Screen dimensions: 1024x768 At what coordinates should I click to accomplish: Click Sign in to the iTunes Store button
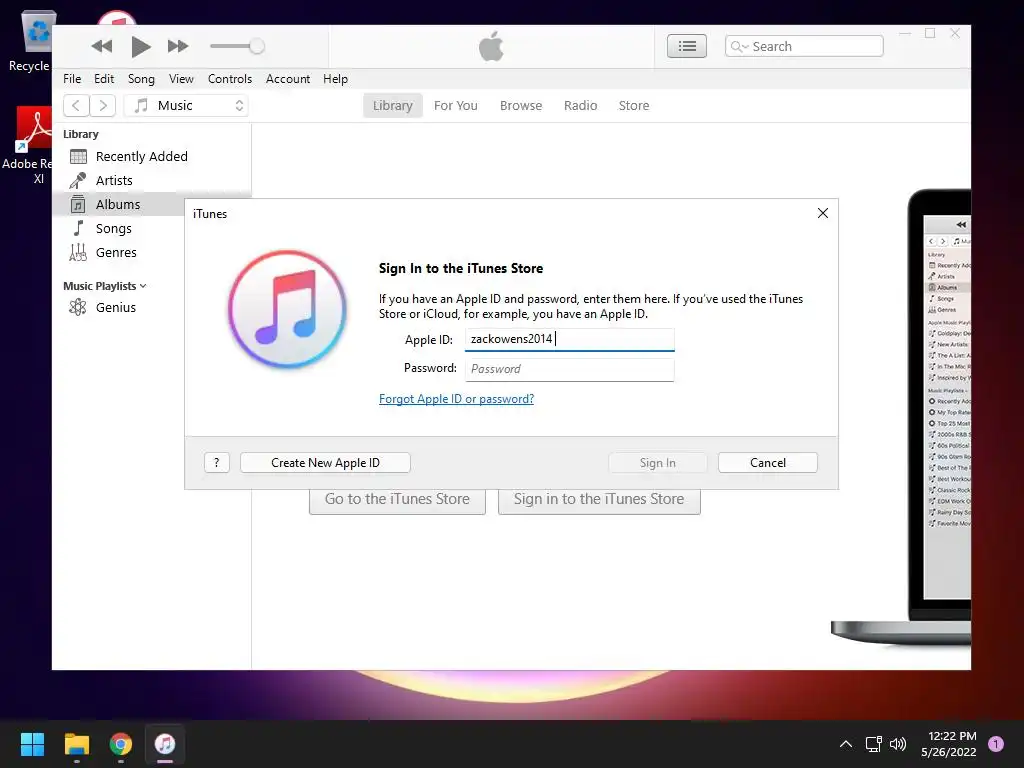[x=599, y=500]
